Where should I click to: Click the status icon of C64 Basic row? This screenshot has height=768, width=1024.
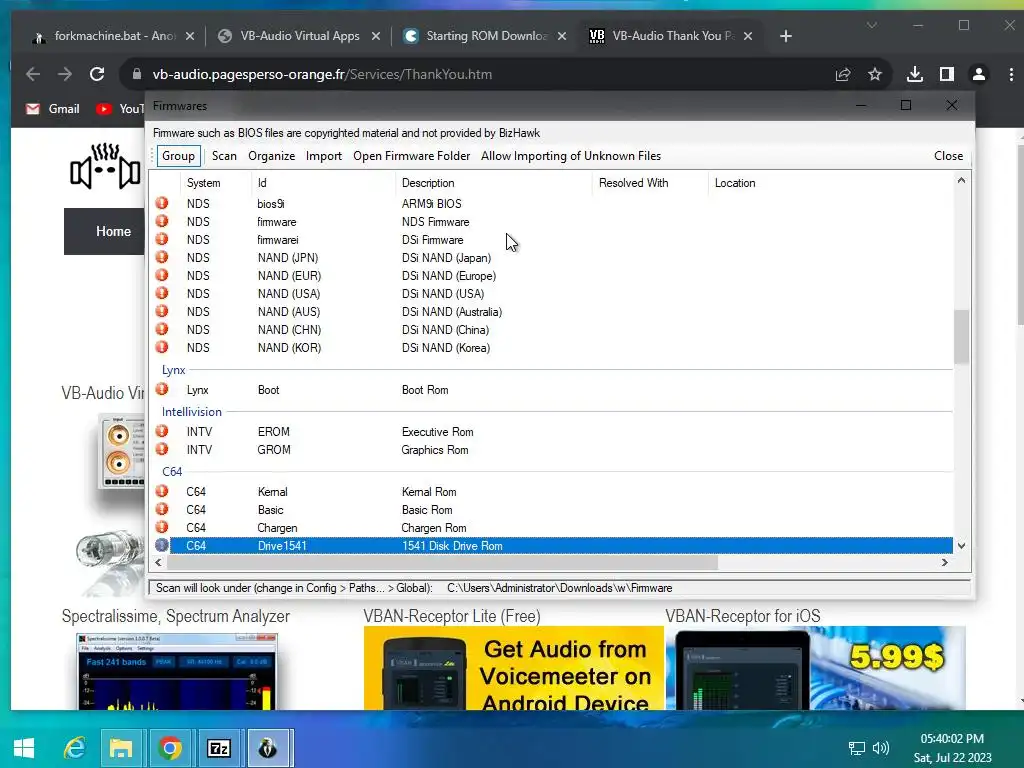click(162, 509)
